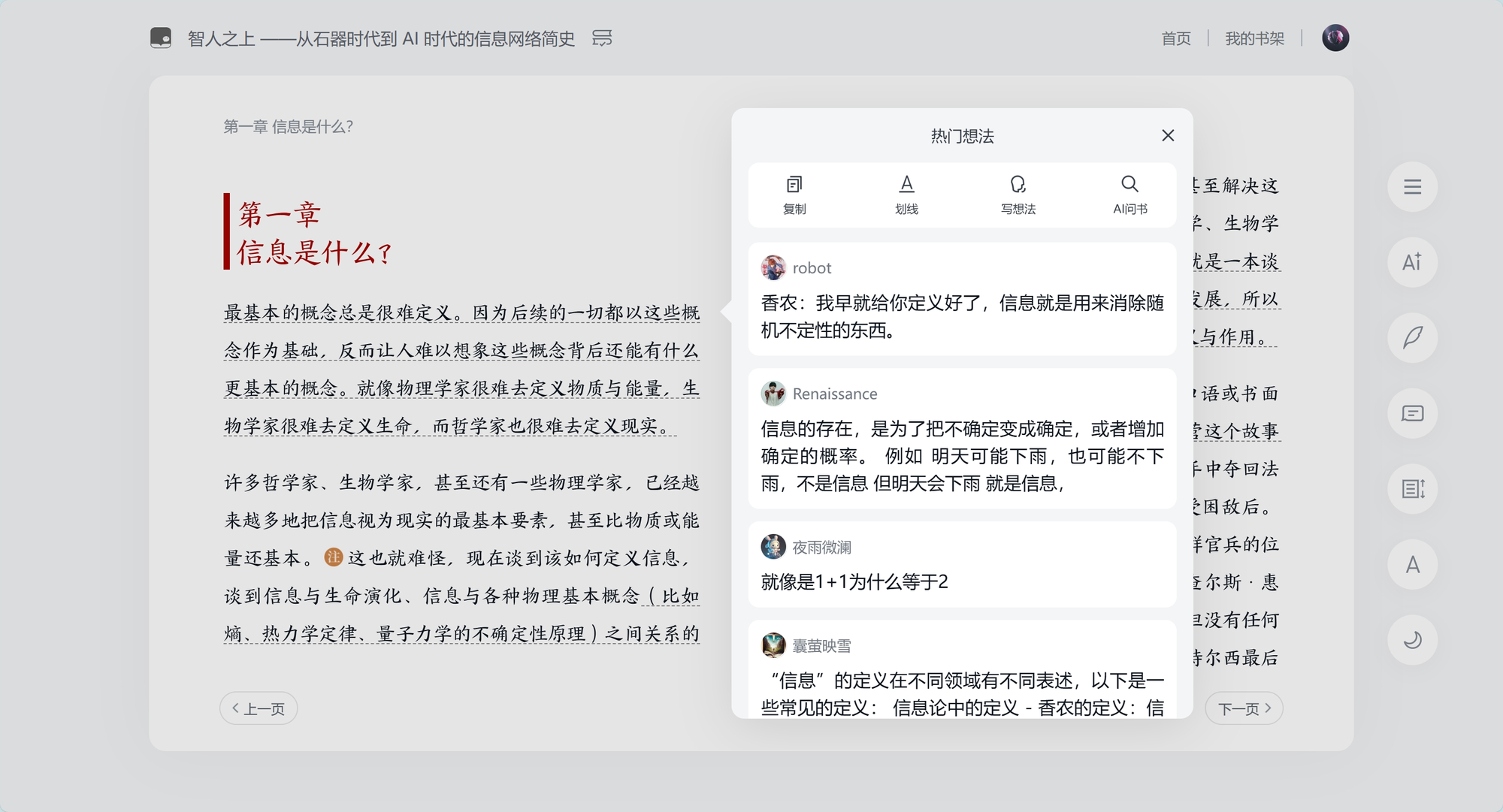The width and height of the screenshot is (1503, 812).
Task: Click the user profile avatar
Action: 1335,38
